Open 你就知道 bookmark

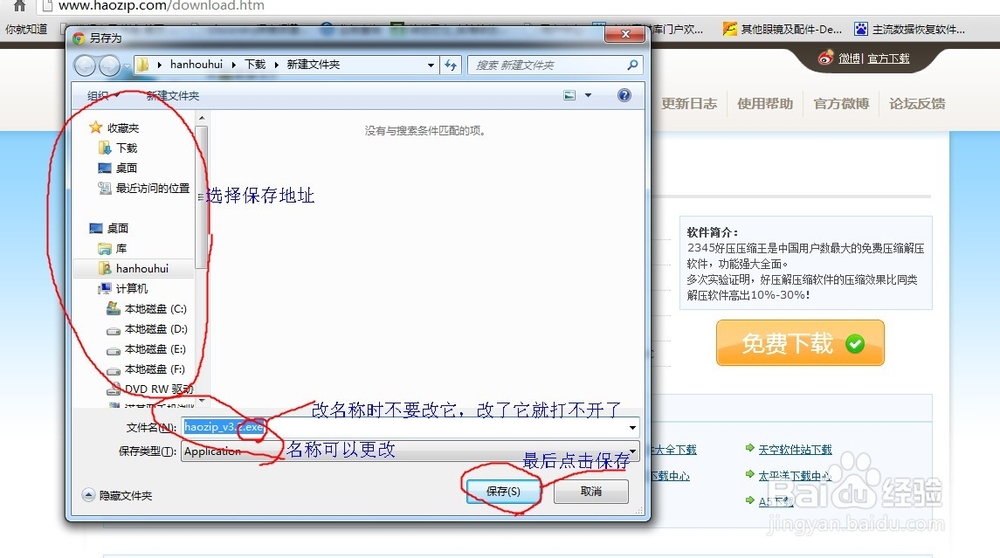(x=26, y=29)
